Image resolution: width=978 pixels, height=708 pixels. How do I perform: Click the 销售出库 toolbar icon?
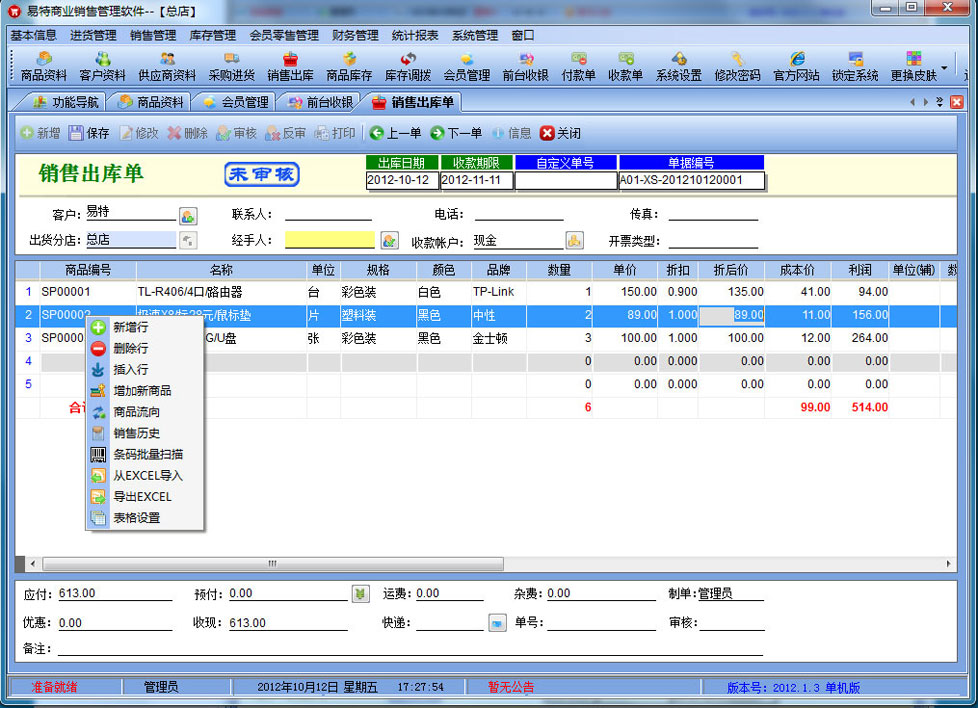click(x=290, y=66)
